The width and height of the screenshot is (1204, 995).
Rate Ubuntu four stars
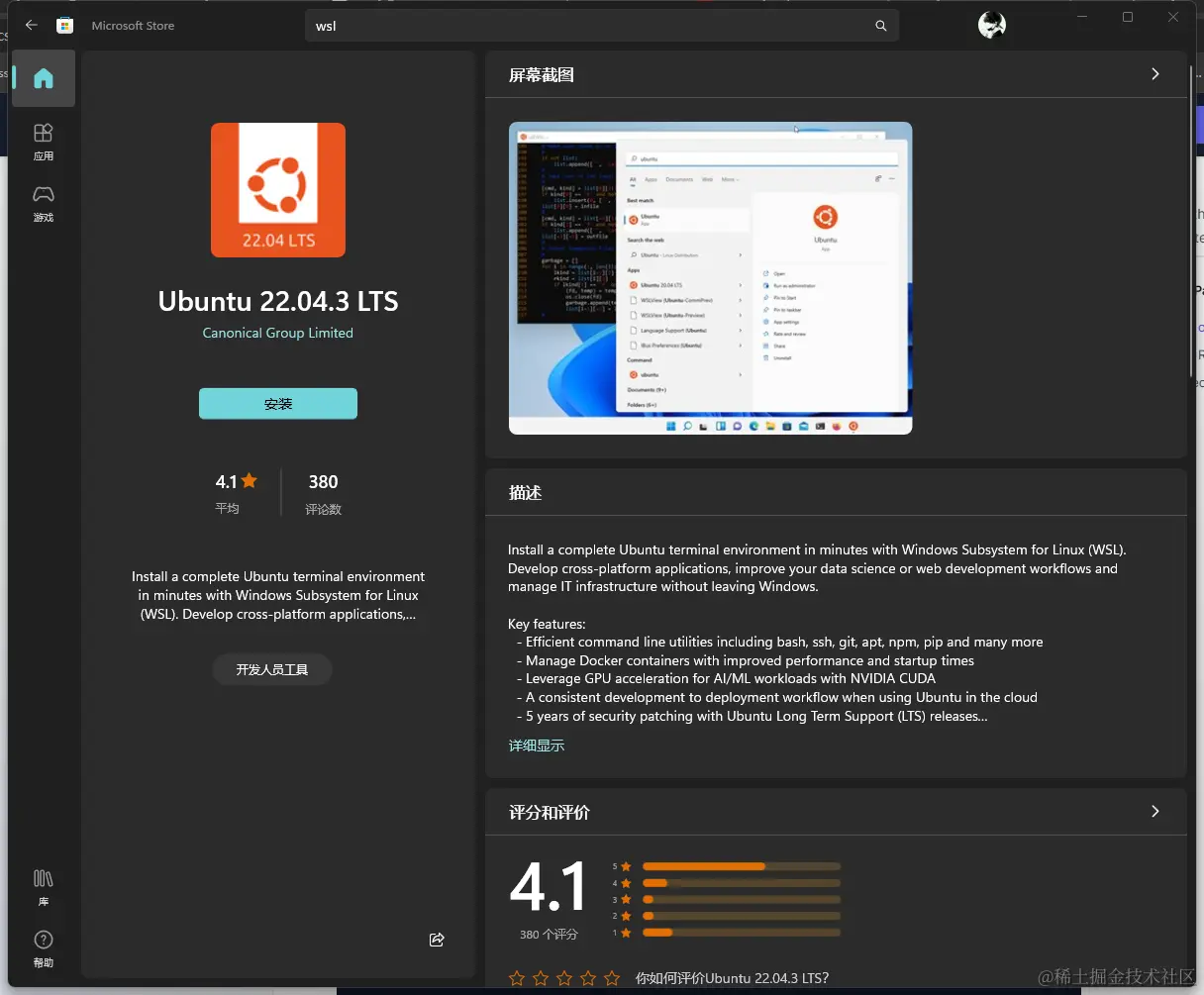point(588,978)
